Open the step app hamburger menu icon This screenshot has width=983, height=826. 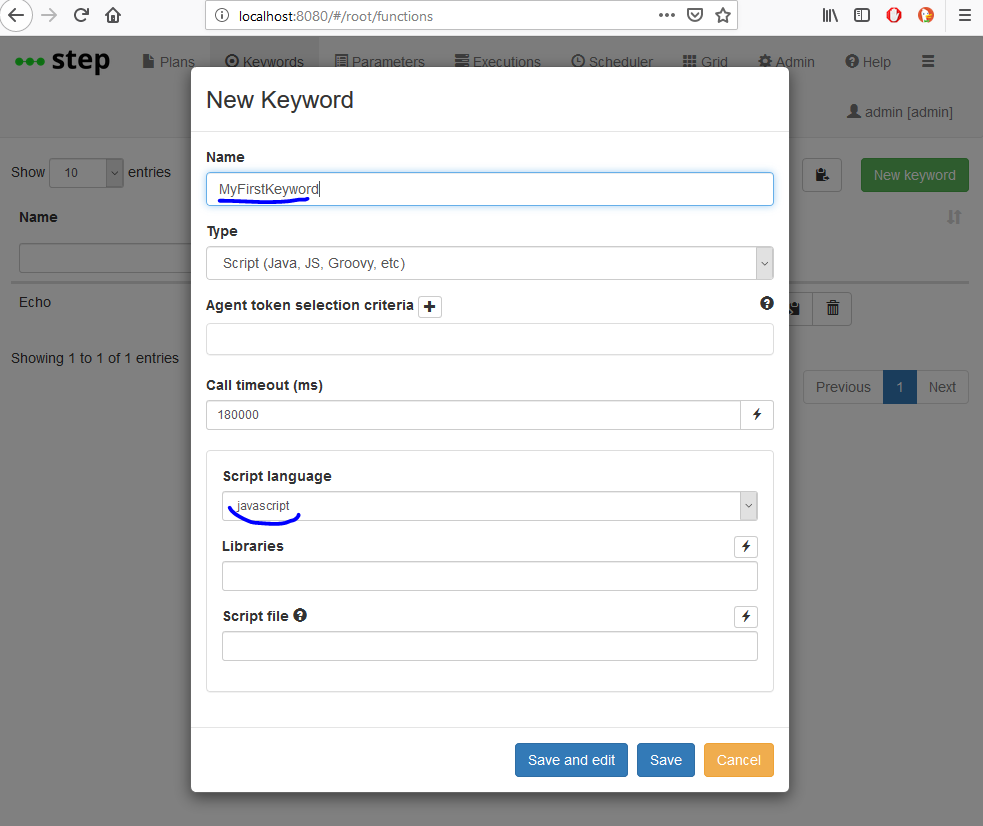click(928, 61)
